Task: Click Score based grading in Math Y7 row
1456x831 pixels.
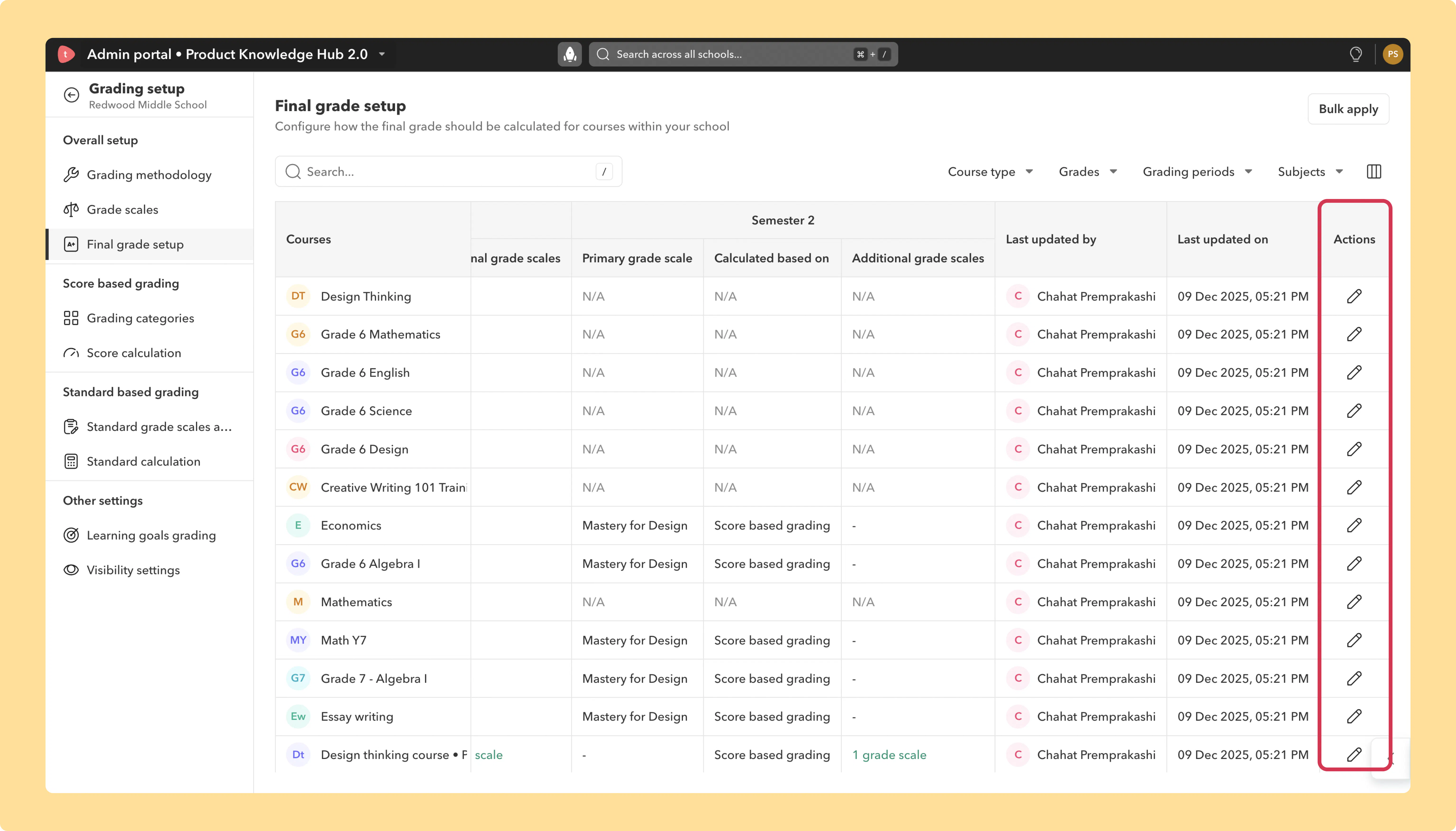Action: [x=772, y=640]
